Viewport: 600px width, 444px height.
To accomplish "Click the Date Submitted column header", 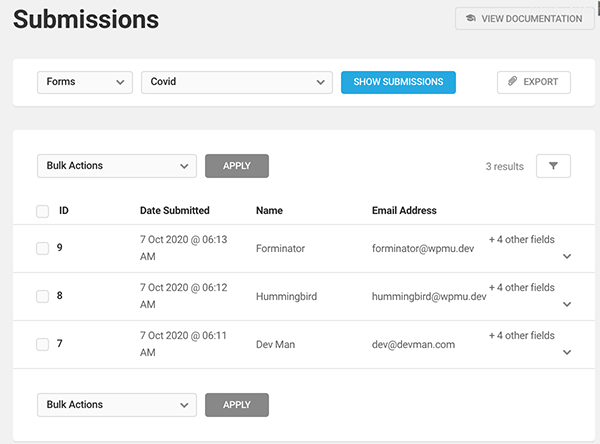I will click(175, 211).
